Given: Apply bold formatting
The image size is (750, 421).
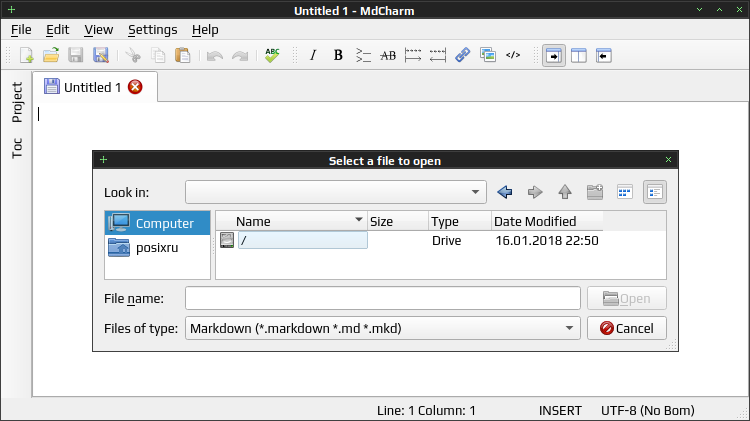Looking at the screenshot, I should click(338, 55).
